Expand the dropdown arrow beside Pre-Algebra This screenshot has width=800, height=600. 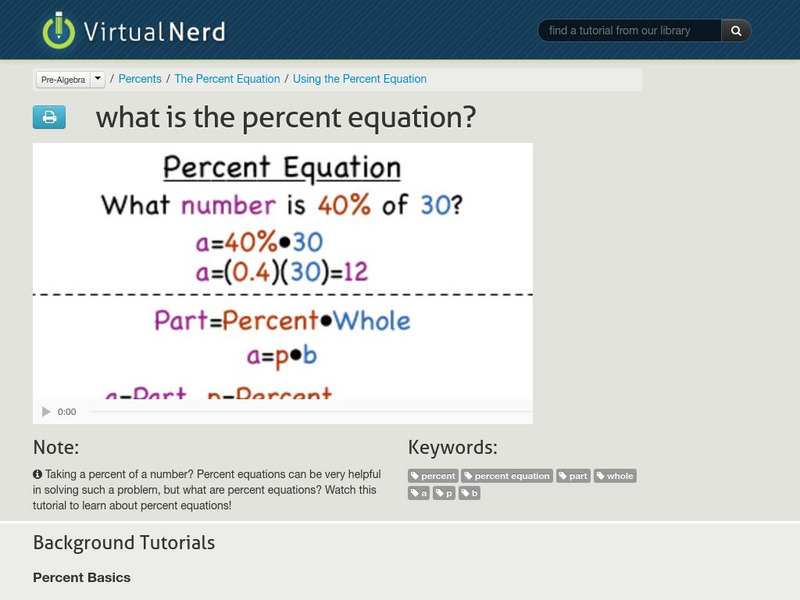click(x=97, y=78)
